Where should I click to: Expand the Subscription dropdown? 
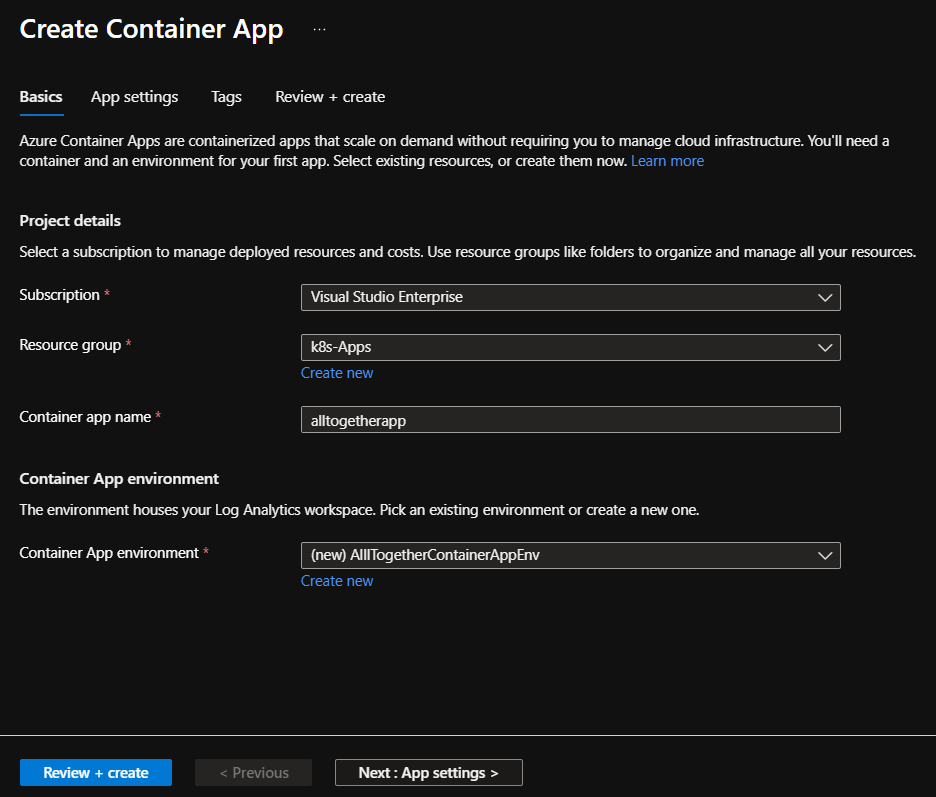pos(570,297)
